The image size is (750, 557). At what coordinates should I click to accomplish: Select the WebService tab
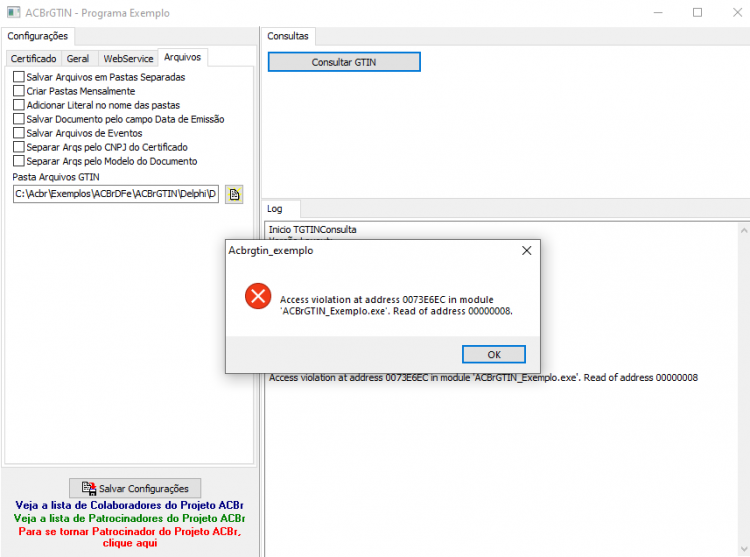[128, 58]
